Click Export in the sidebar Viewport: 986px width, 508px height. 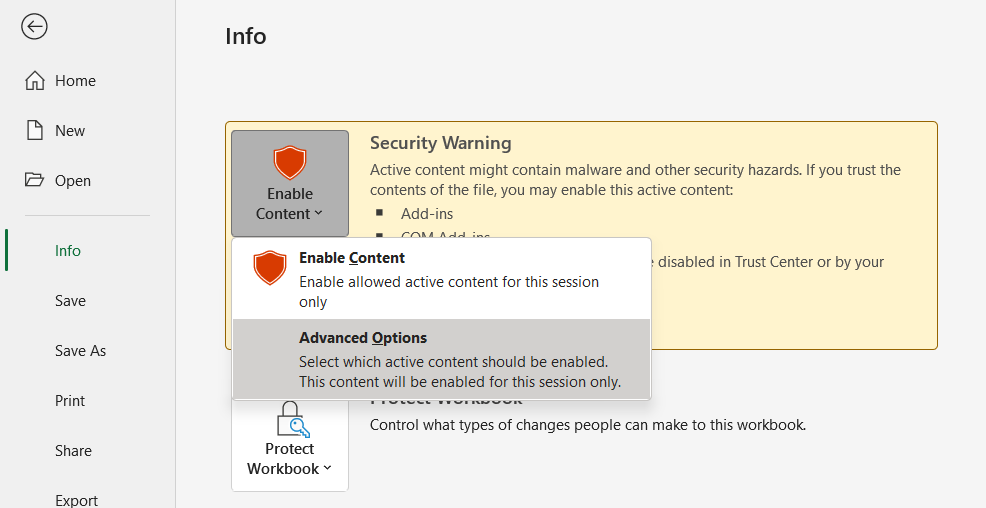click(76, 500)
